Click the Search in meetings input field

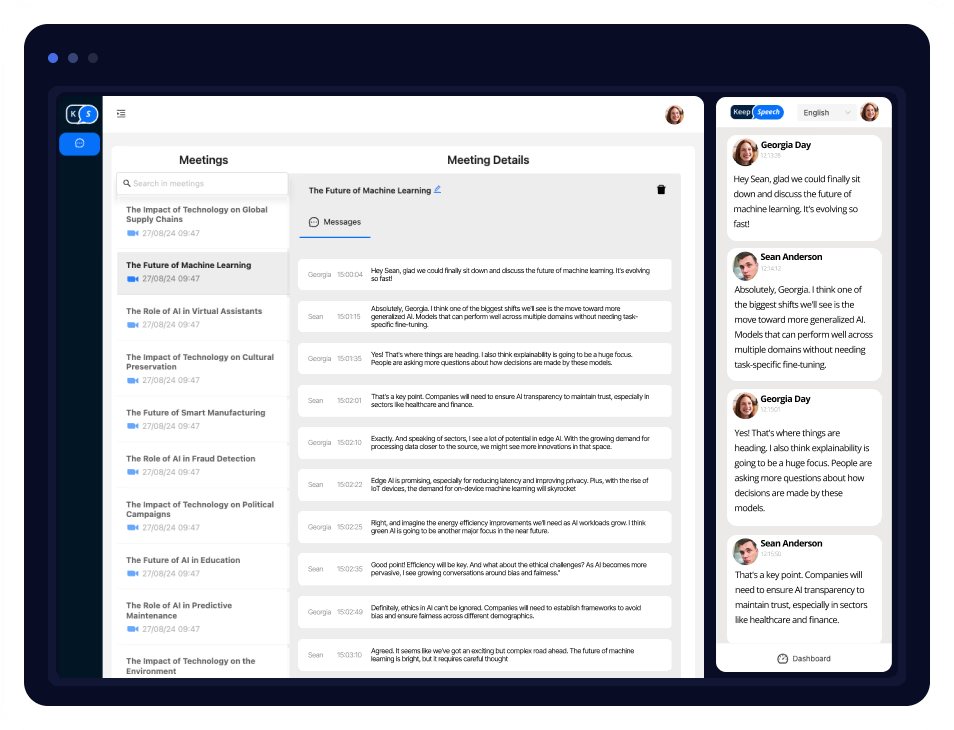pos(202,183)
